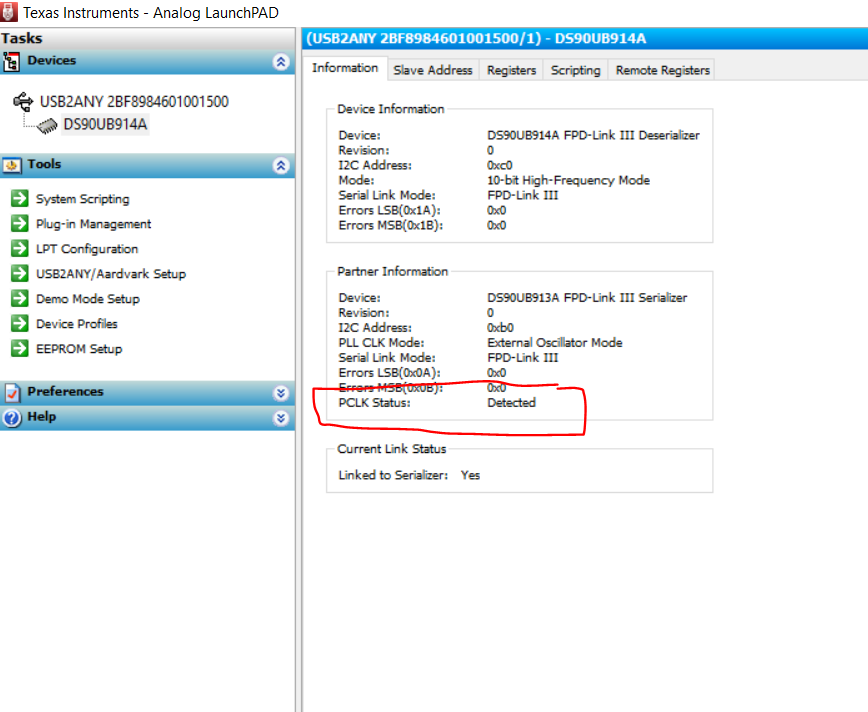Click the blue DS90UB914A device header bar
Image resolution: width=868 pixels, height=712 pixels.
point(585,38)
